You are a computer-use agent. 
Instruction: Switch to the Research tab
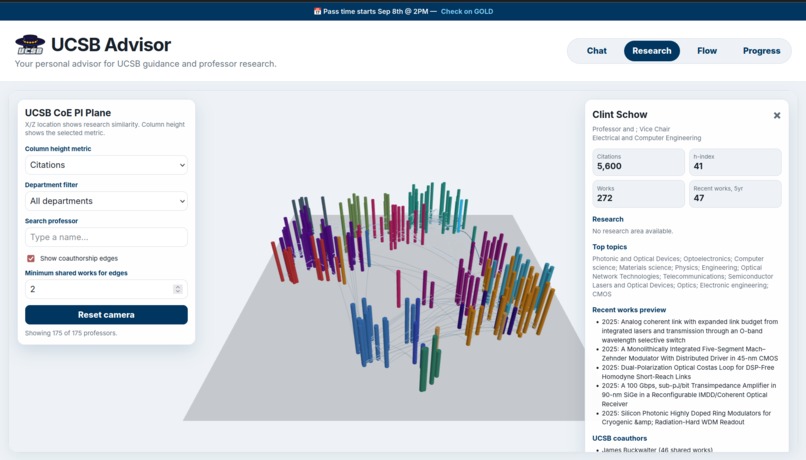(x=651, y=51)
